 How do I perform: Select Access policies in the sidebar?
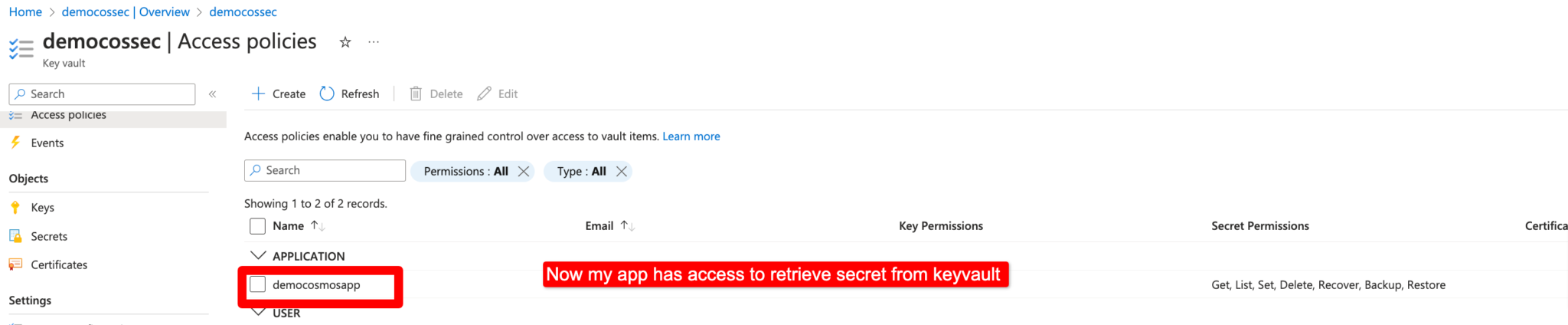[x=68, y=116]
